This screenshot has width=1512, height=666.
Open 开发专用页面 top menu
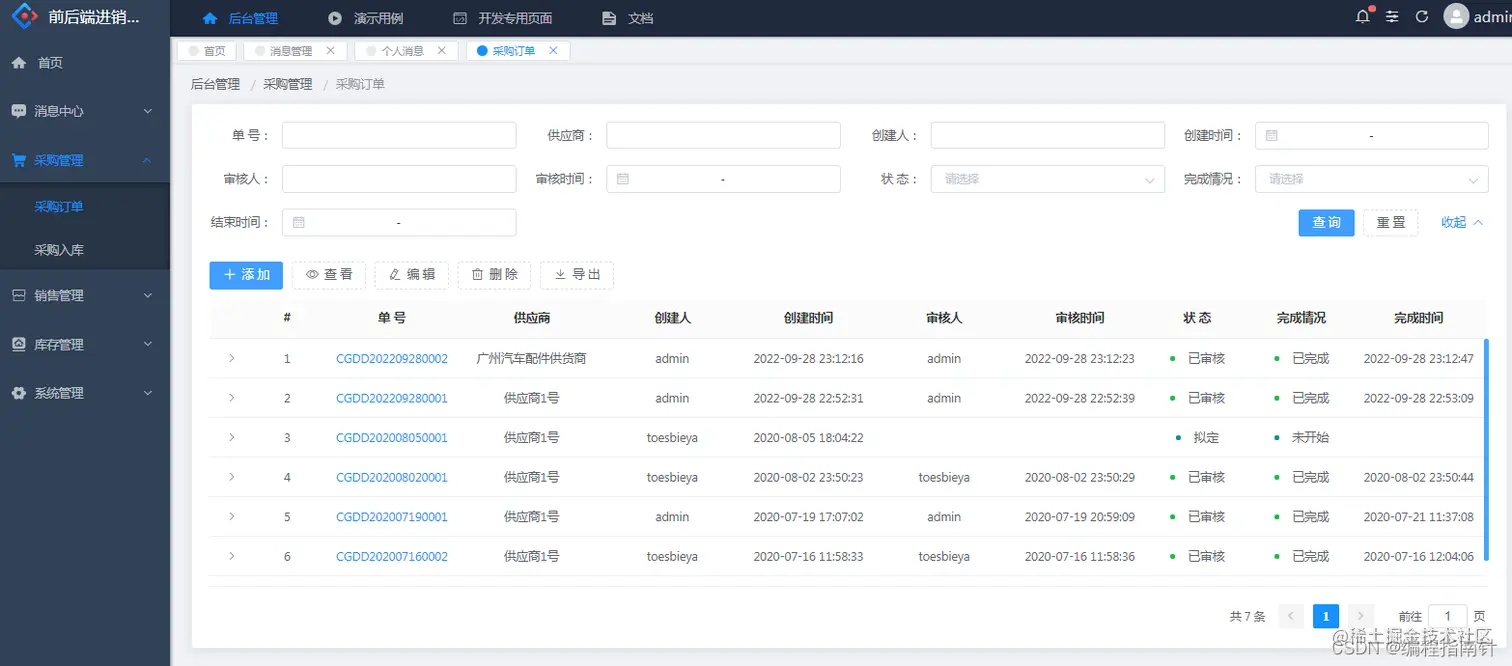point(502,18)
